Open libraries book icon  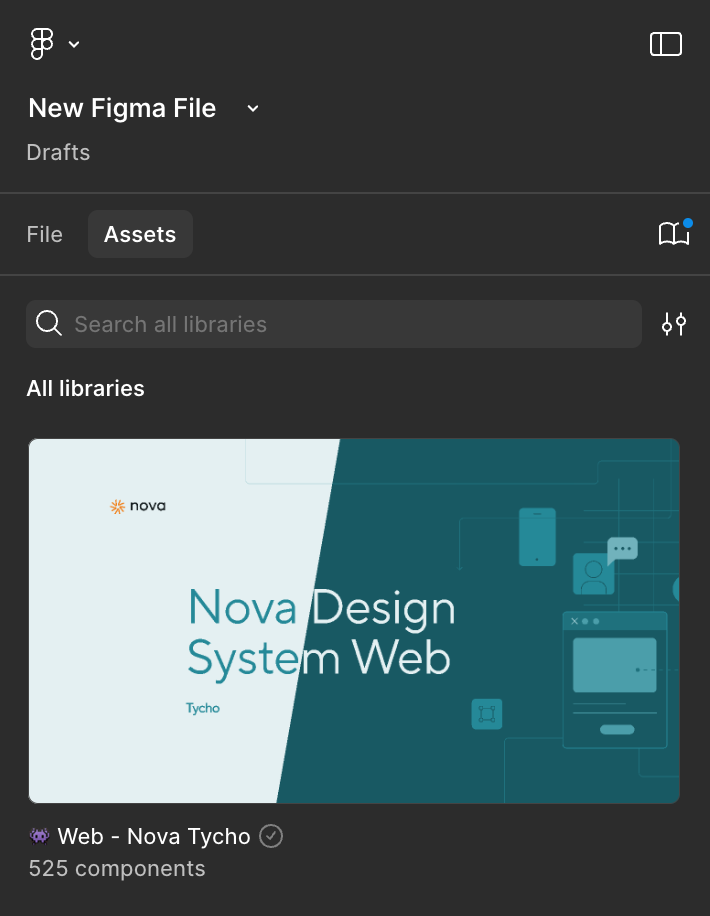coord(674,234)
